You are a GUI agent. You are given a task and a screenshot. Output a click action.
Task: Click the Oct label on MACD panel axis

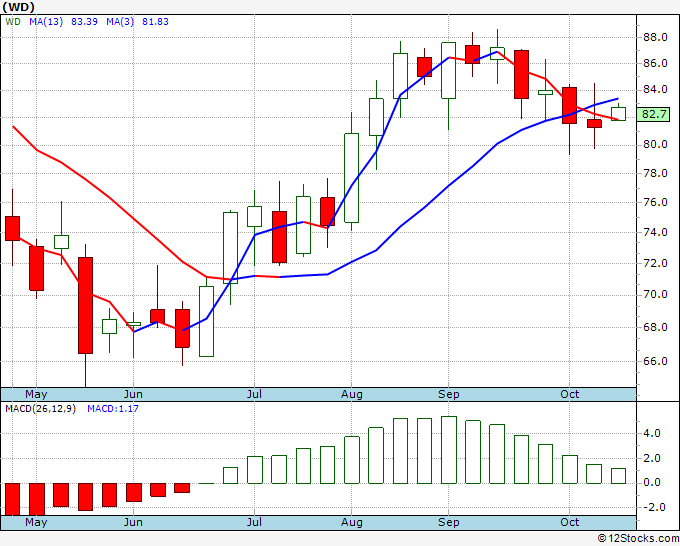point(569,522)
